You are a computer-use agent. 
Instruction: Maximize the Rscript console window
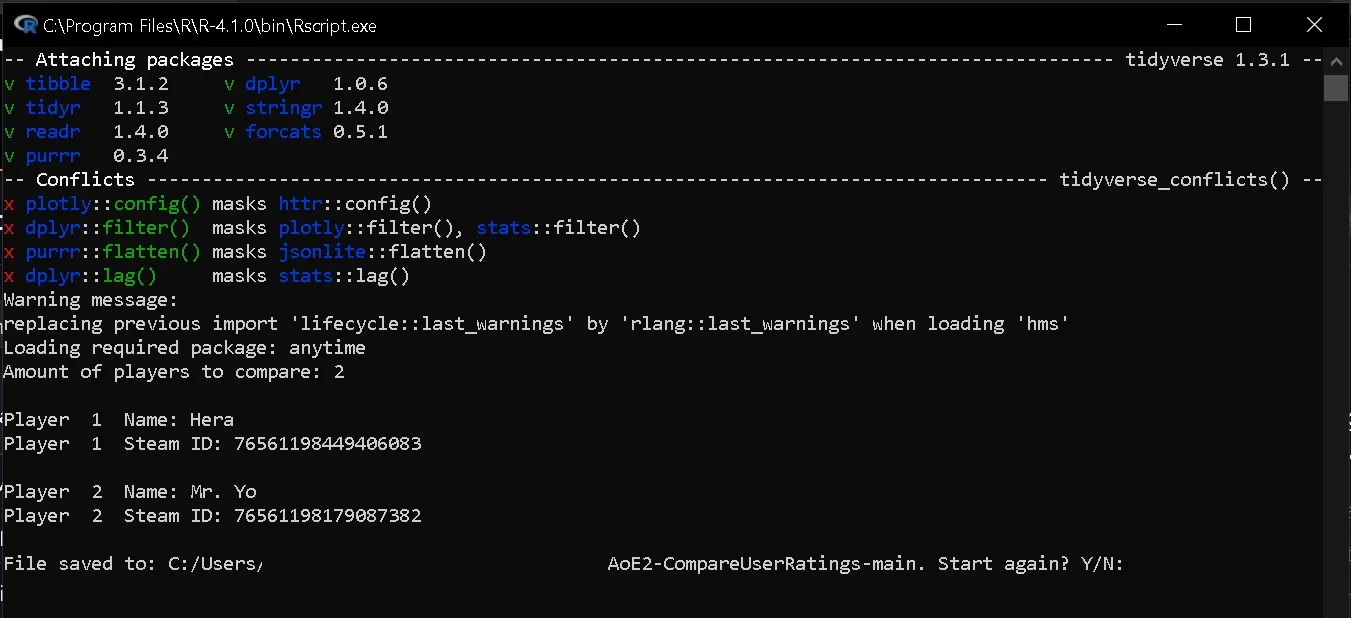(1243, 25)
